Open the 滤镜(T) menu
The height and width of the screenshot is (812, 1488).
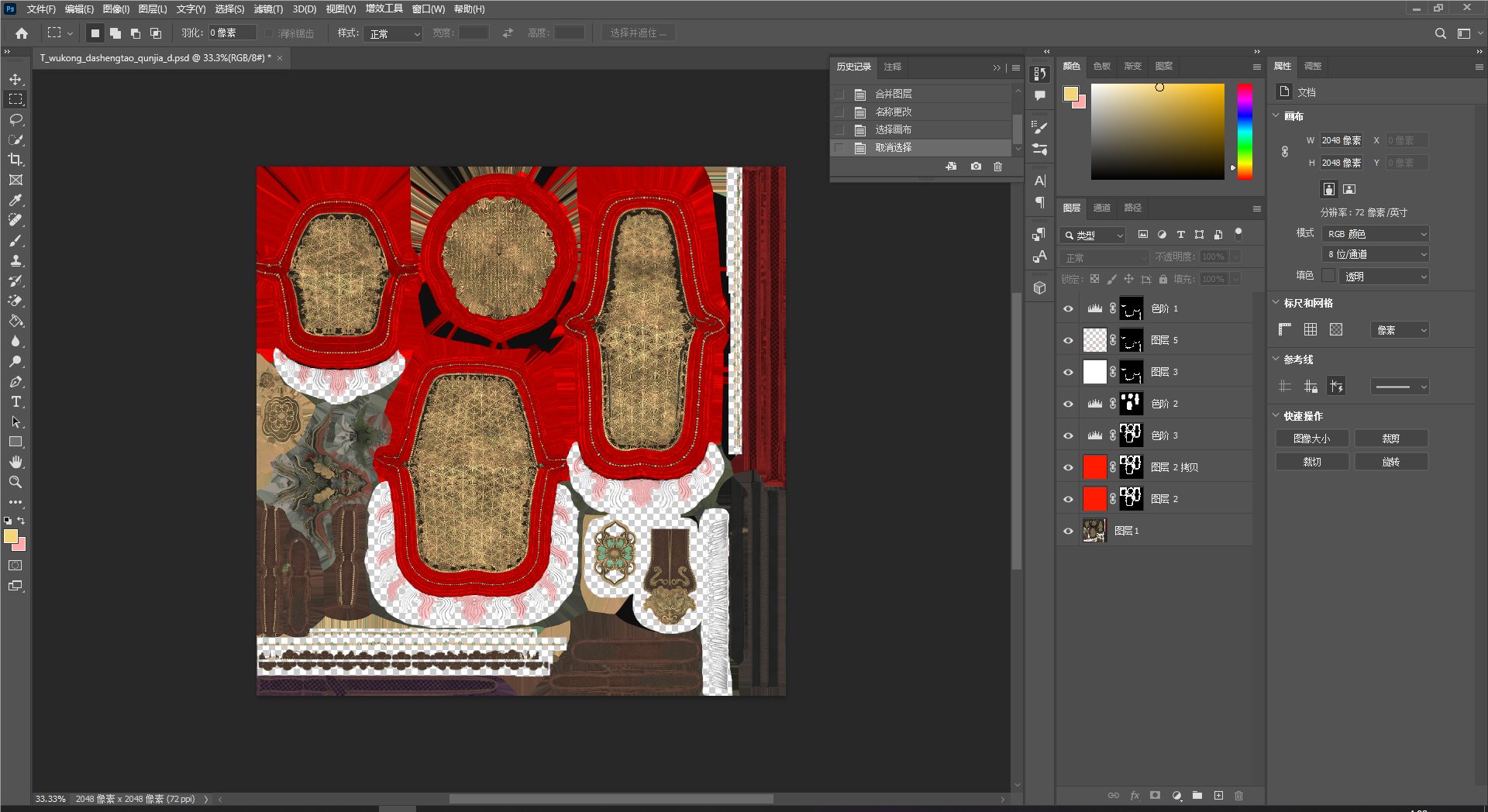[x=268, y=9]
